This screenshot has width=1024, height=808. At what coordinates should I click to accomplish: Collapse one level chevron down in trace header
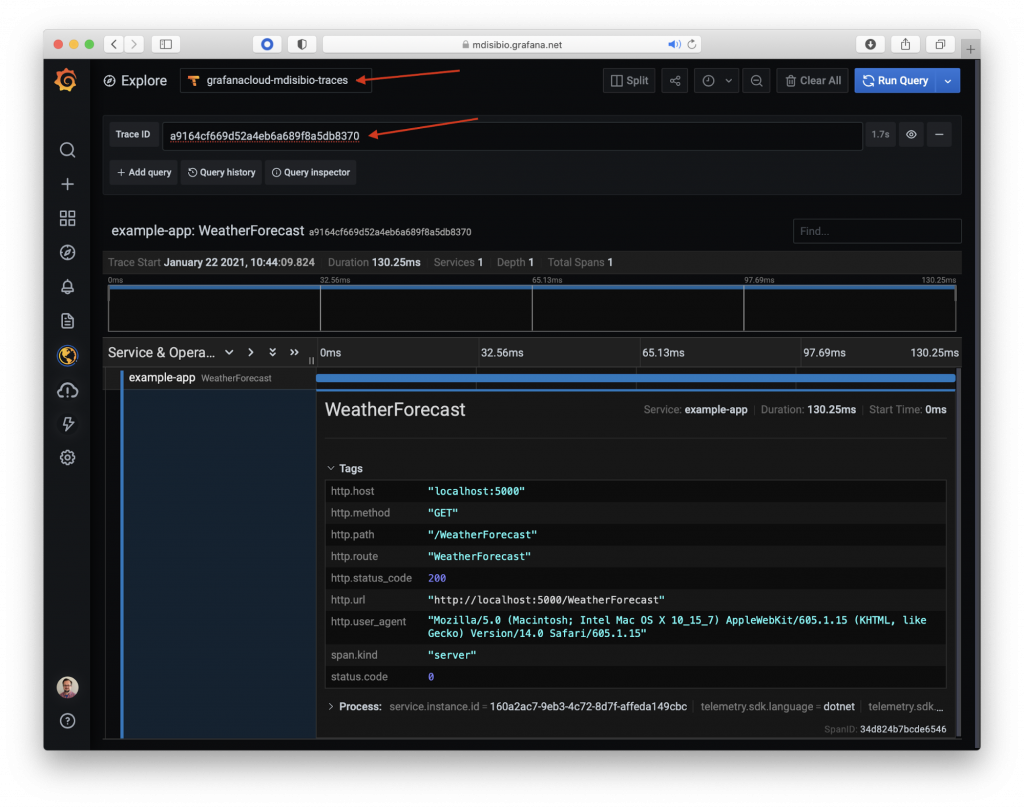[x=229, y=353]
